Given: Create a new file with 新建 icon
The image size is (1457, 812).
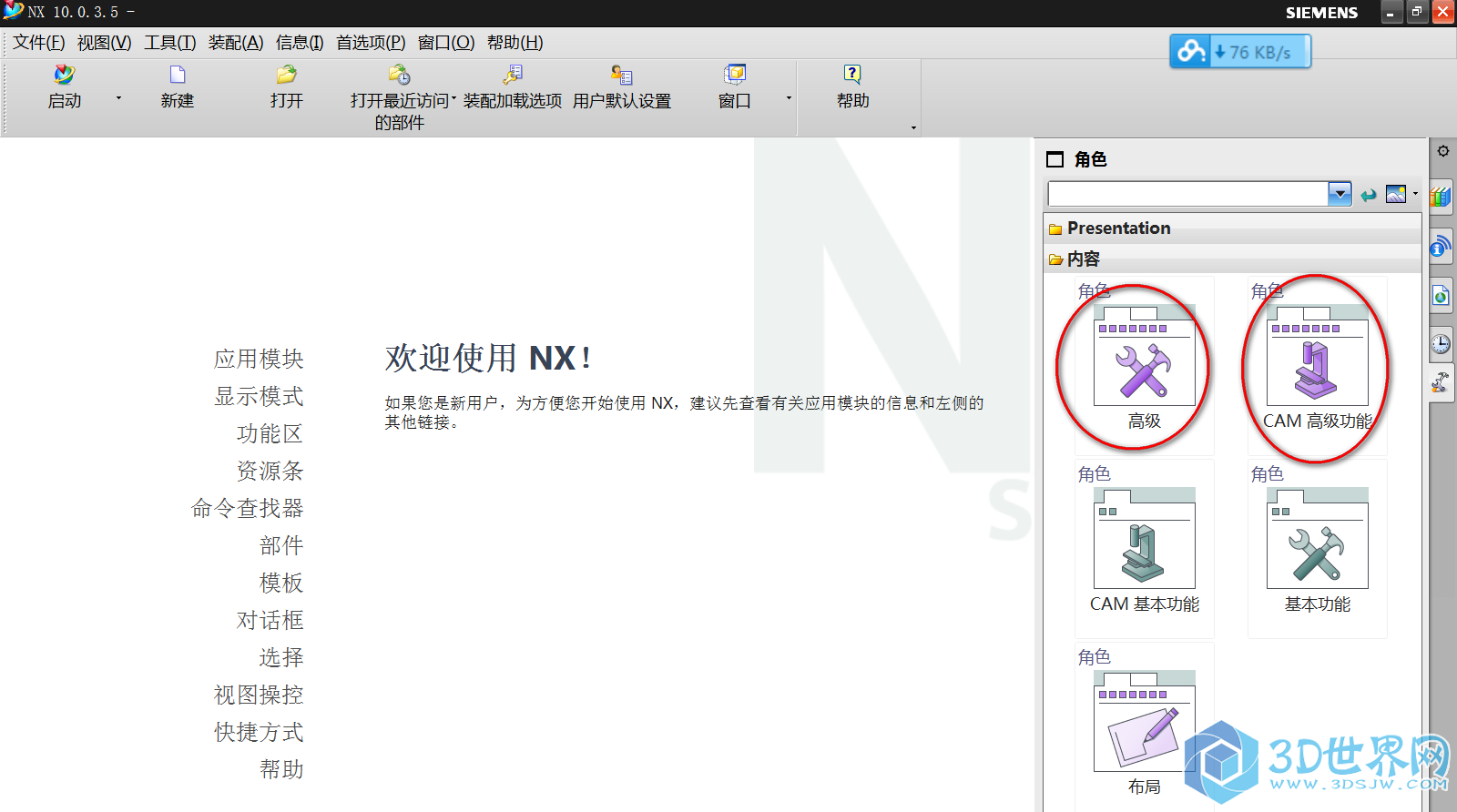Looking at the screenshot, I should (178, 75).
